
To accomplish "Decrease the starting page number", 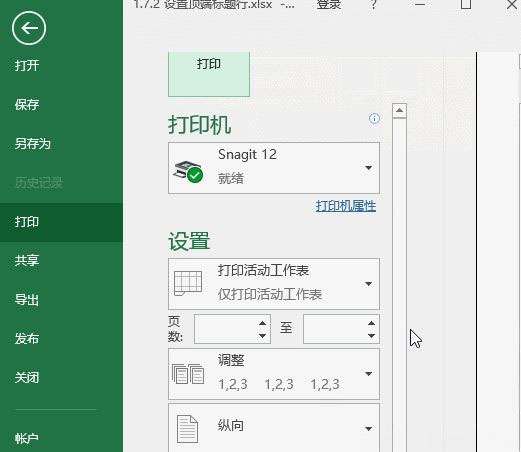I will click(263, 336).
